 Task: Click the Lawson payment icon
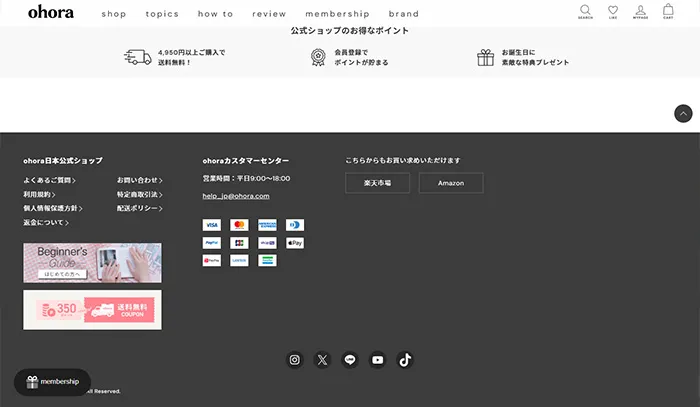pyautogui.click(x=239, y=260)
